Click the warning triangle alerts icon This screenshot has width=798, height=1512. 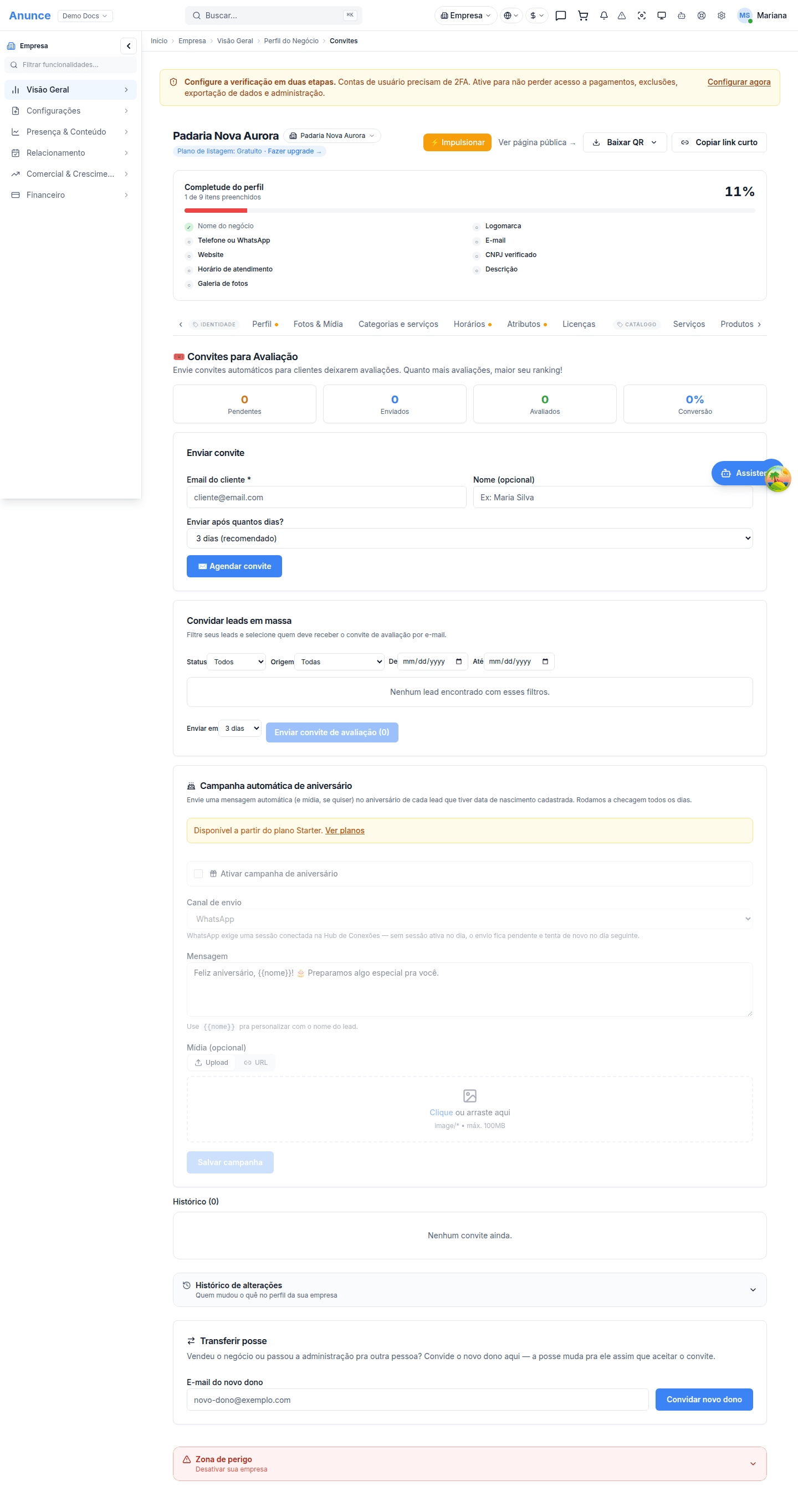pyautogui.click(x=621, y=16)
